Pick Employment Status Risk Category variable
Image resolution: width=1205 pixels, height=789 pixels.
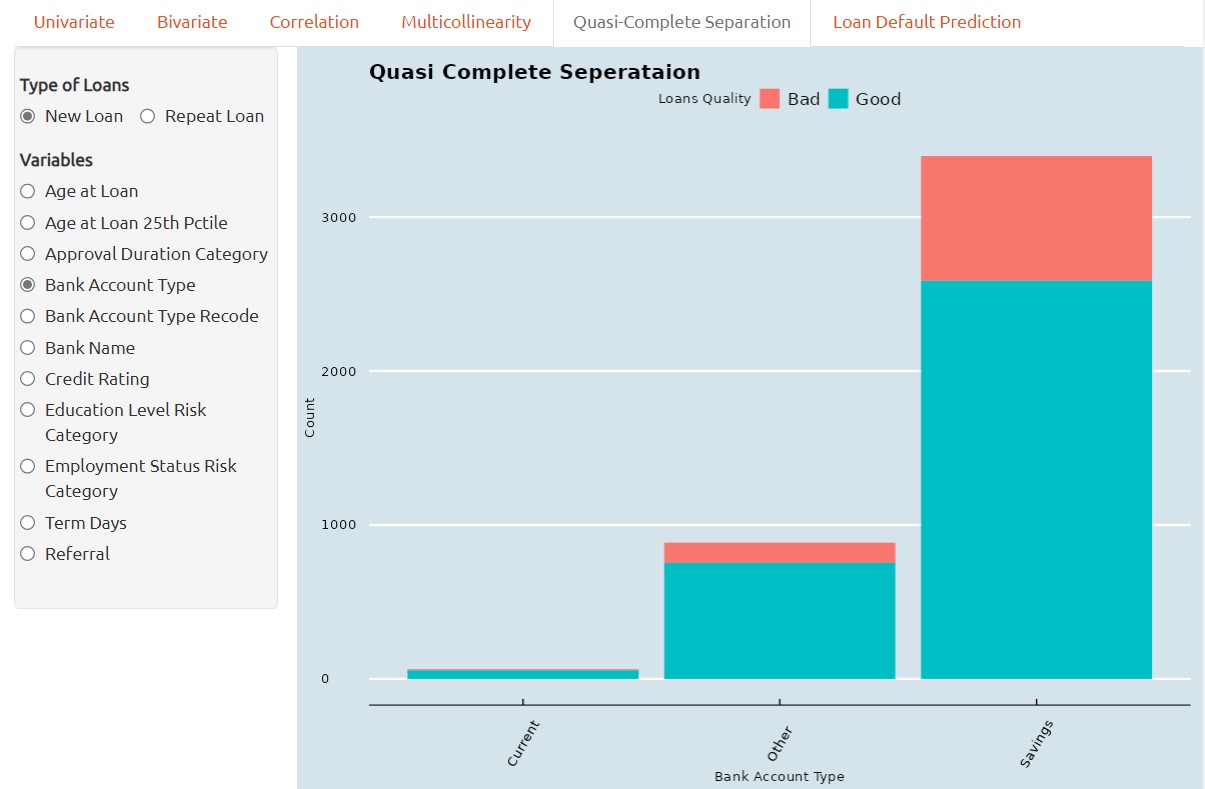[28, 466]
